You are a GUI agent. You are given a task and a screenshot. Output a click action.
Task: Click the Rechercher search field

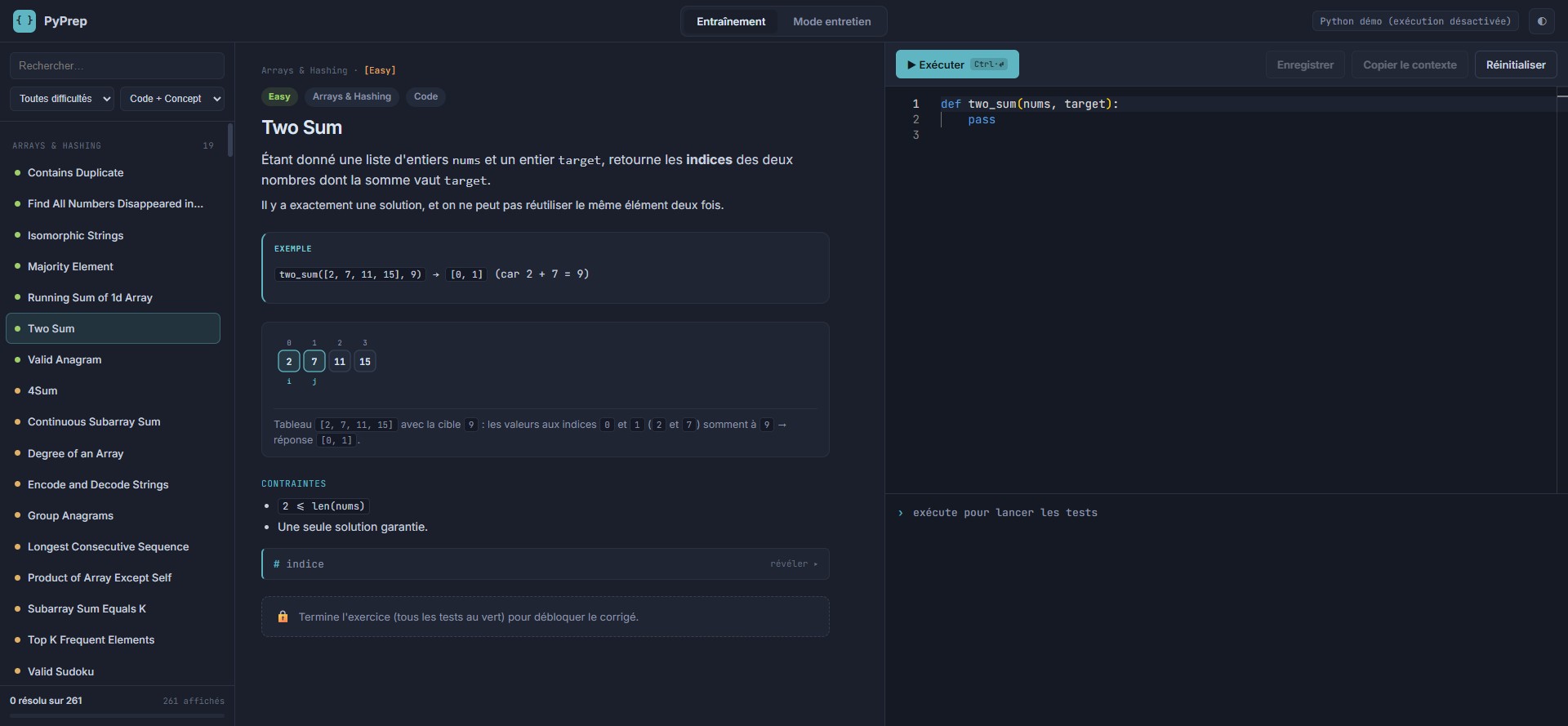[x=117, y=65]
